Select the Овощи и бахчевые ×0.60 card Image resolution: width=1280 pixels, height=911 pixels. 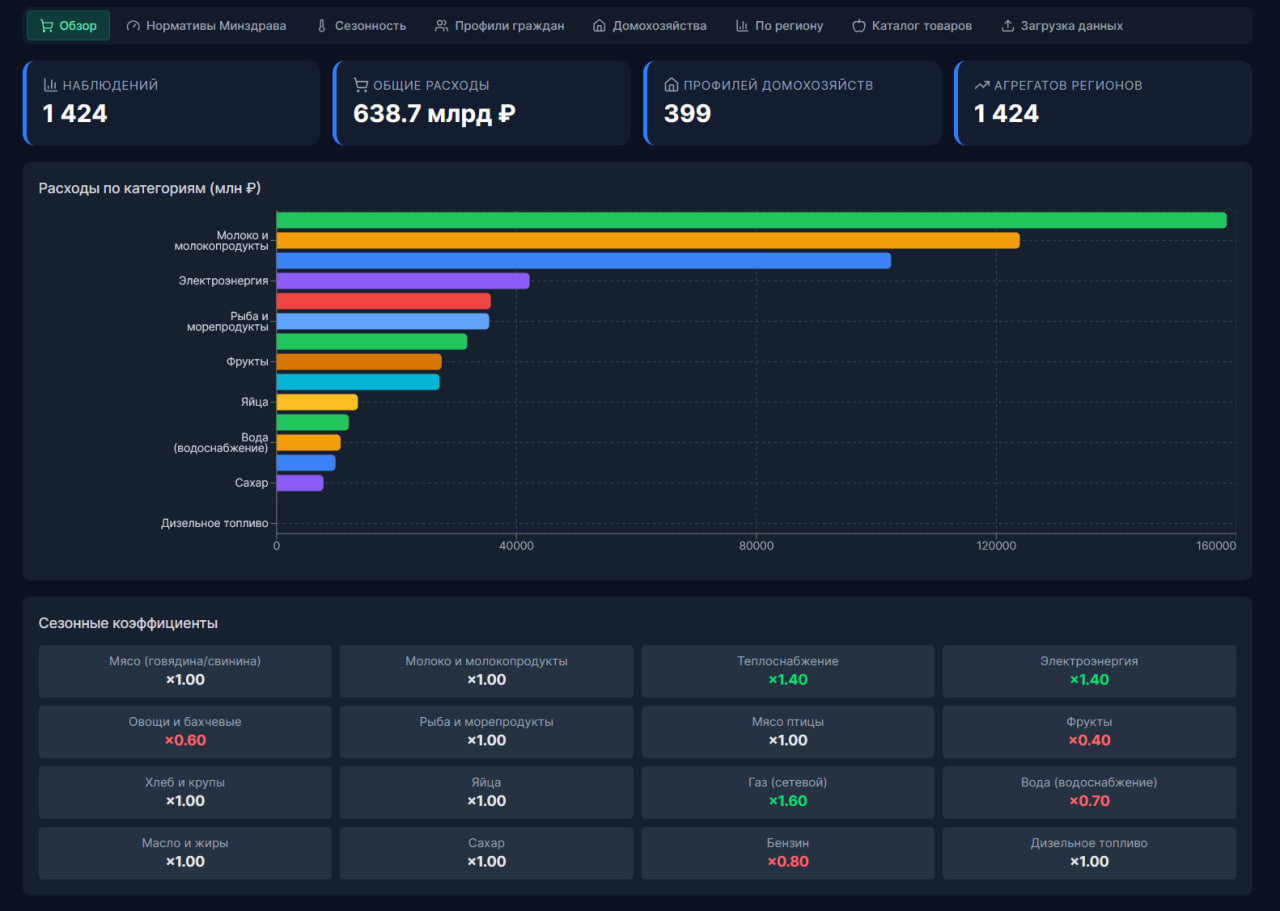tap(185, 732)
